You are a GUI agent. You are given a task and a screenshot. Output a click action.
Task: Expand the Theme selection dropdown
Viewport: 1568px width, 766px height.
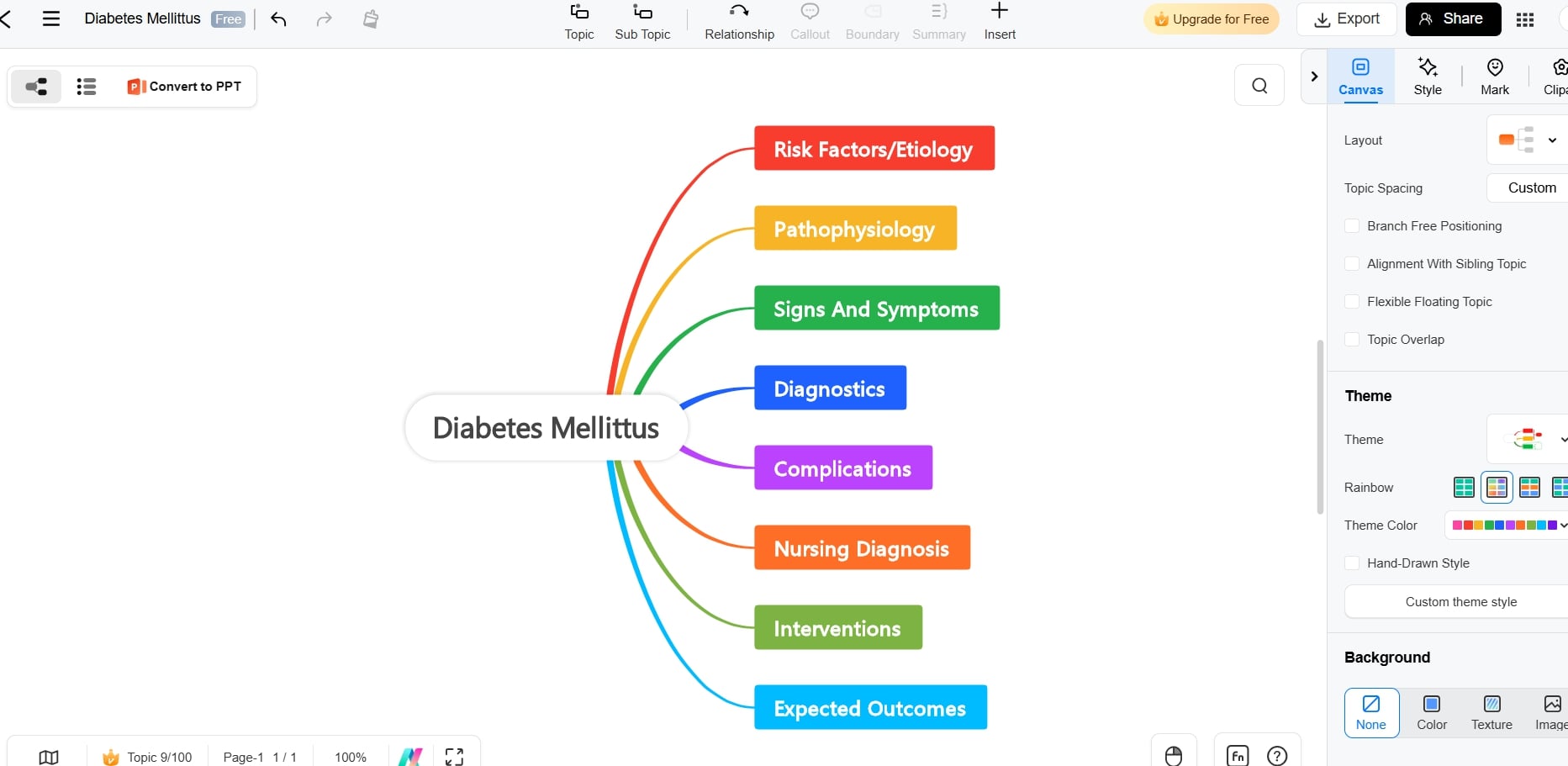(1563, 439)
